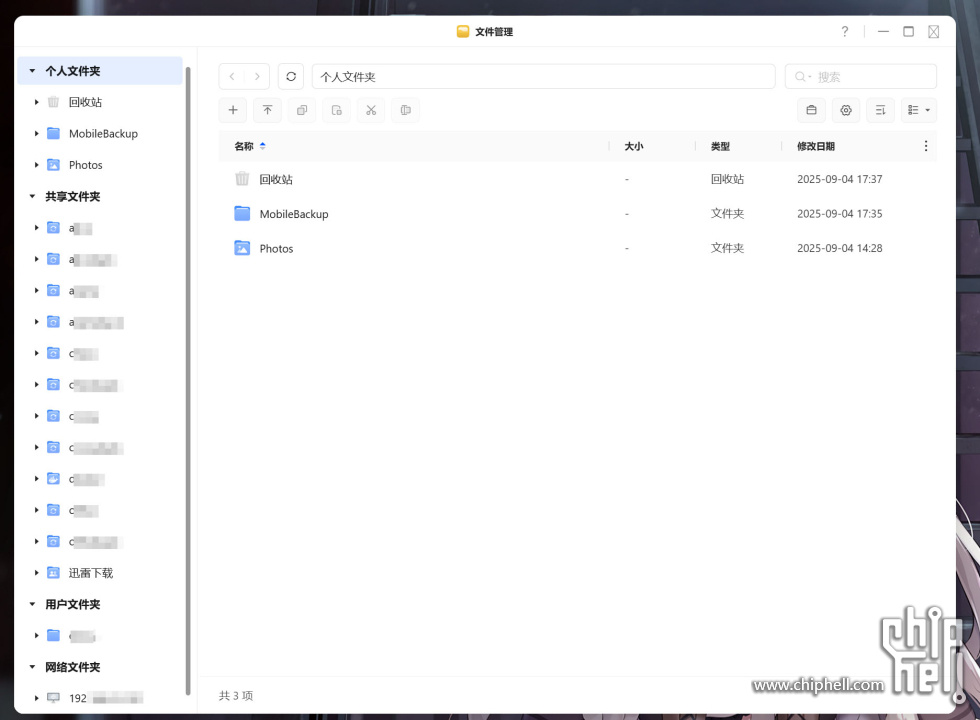
Task: Select the 网络文件夹 heading
Action: [72, 667]
